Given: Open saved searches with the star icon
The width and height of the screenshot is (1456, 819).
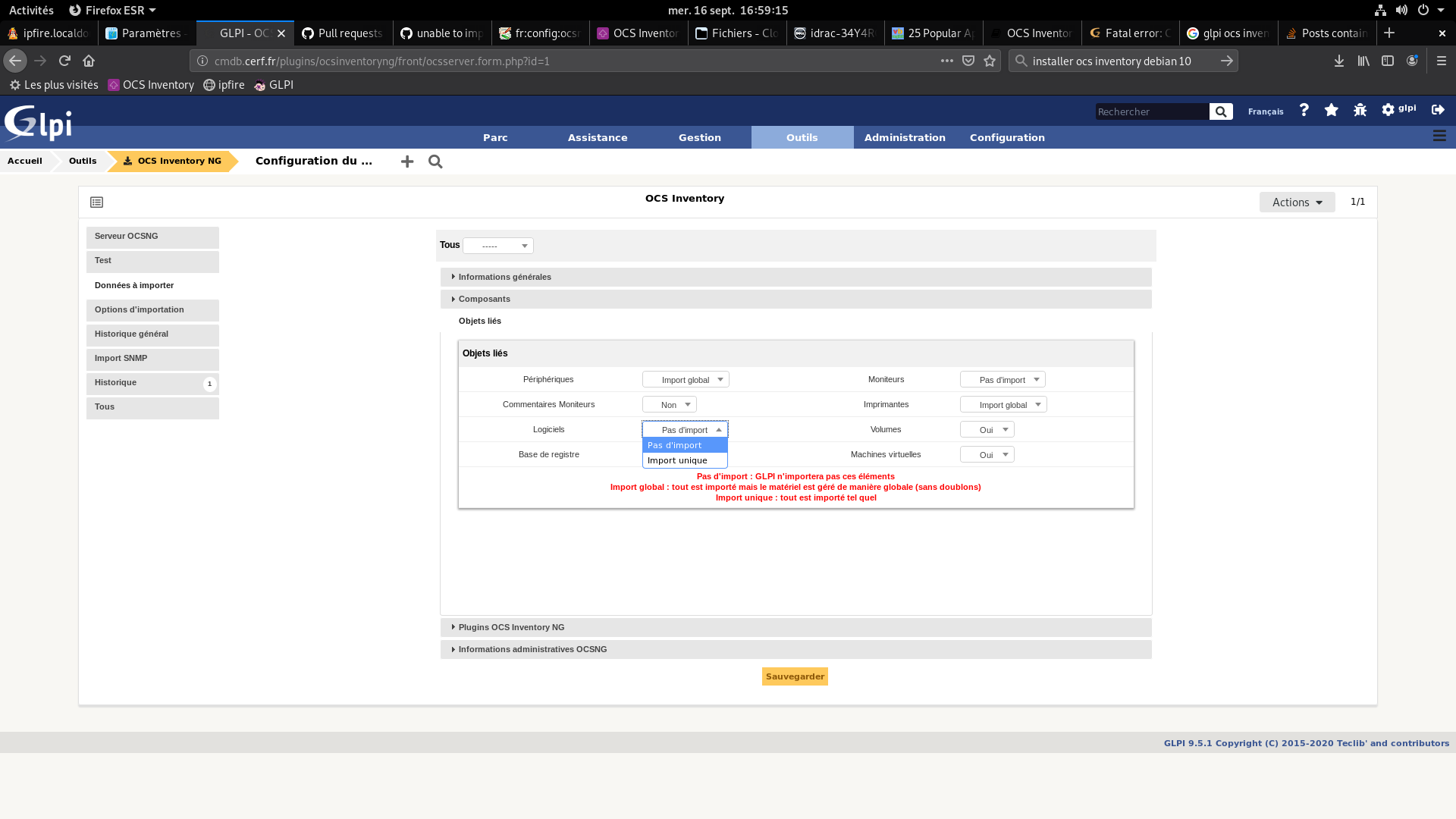Looking at the screenshot, I should point(1332,110).
